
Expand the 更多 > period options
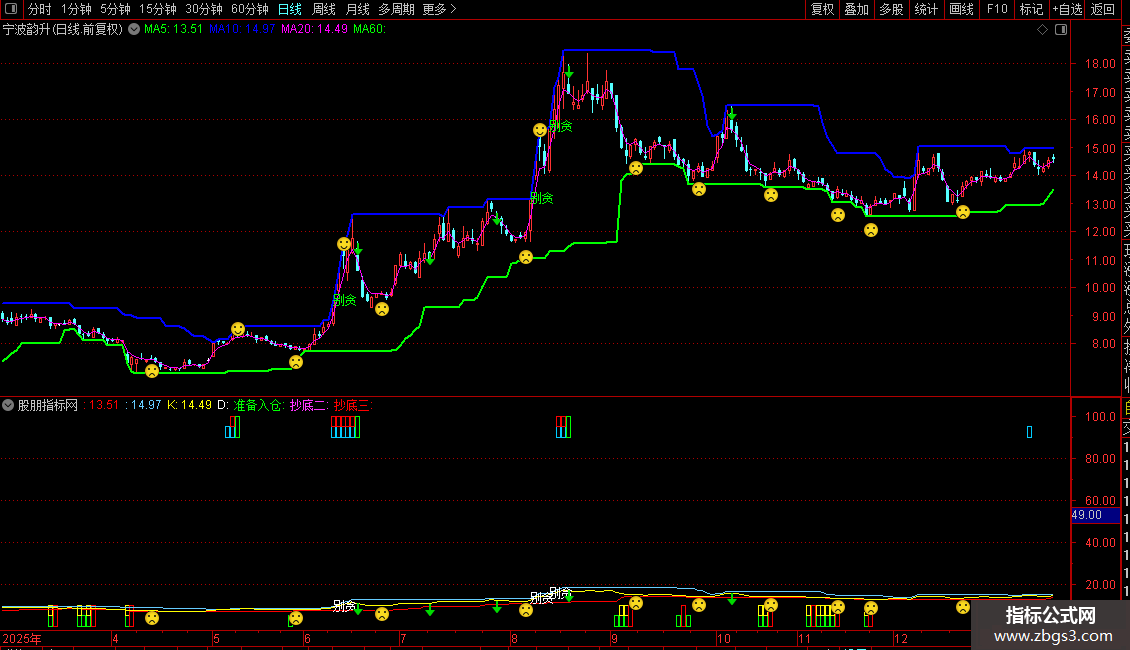click(x=439, y=9)
